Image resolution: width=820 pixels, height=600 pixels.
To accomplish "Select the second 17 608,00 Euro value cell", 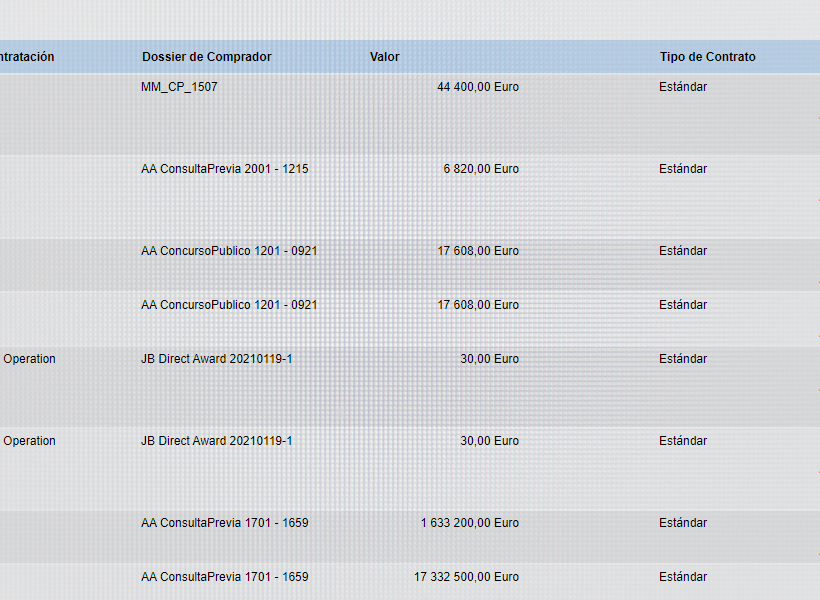I will click(477, 305).
